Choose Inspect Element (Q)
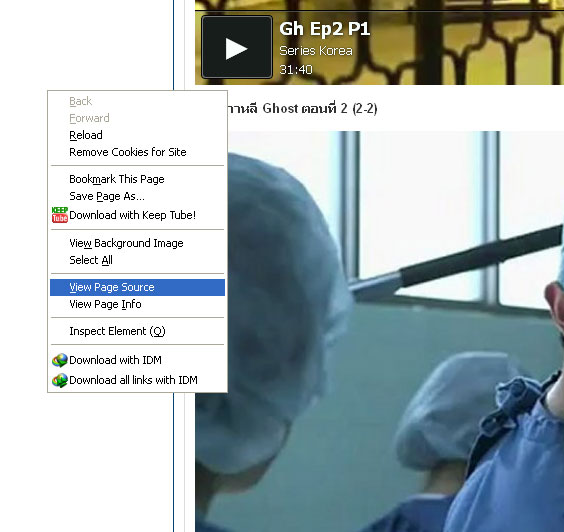The image size is (564, 532). point(137,331)
